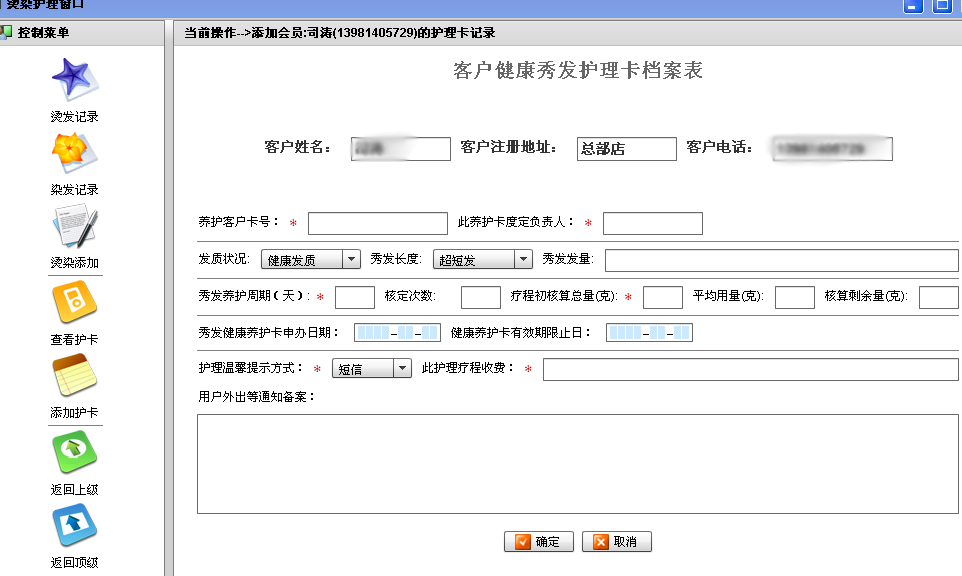Viewport: 962px width, 576px height.
Task: Click the 客户健康秀发护理卡档案表 title
Action: [x=578, y=71]
